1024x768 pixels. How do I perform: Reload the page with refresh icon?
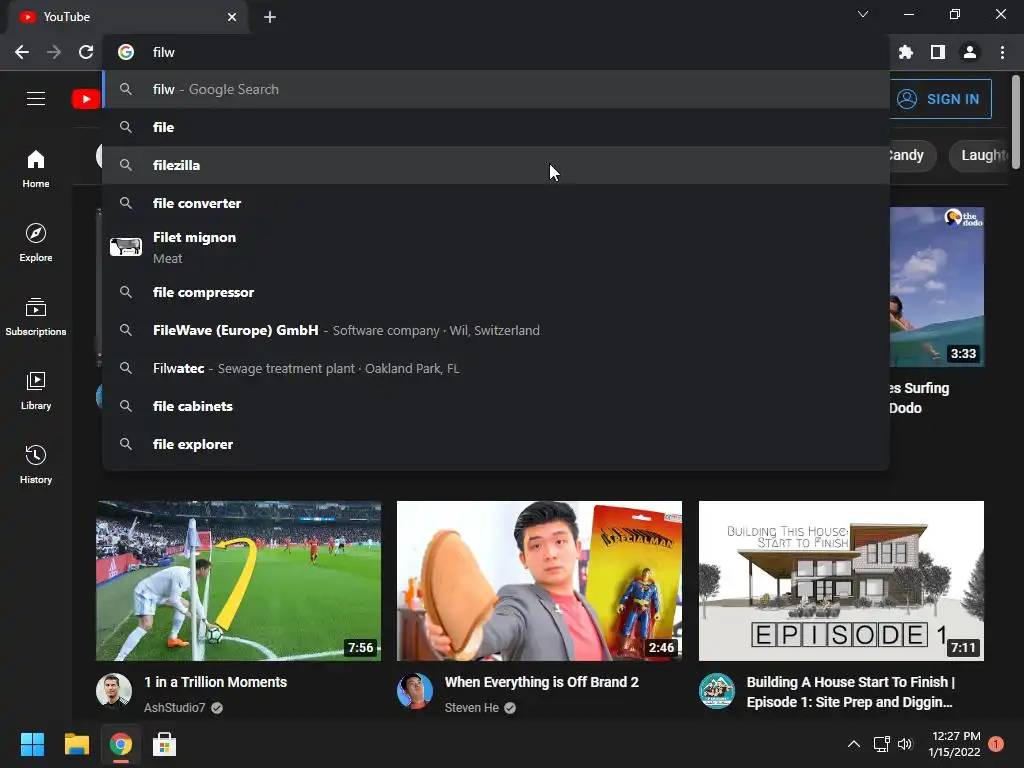[x=86, y=52]
